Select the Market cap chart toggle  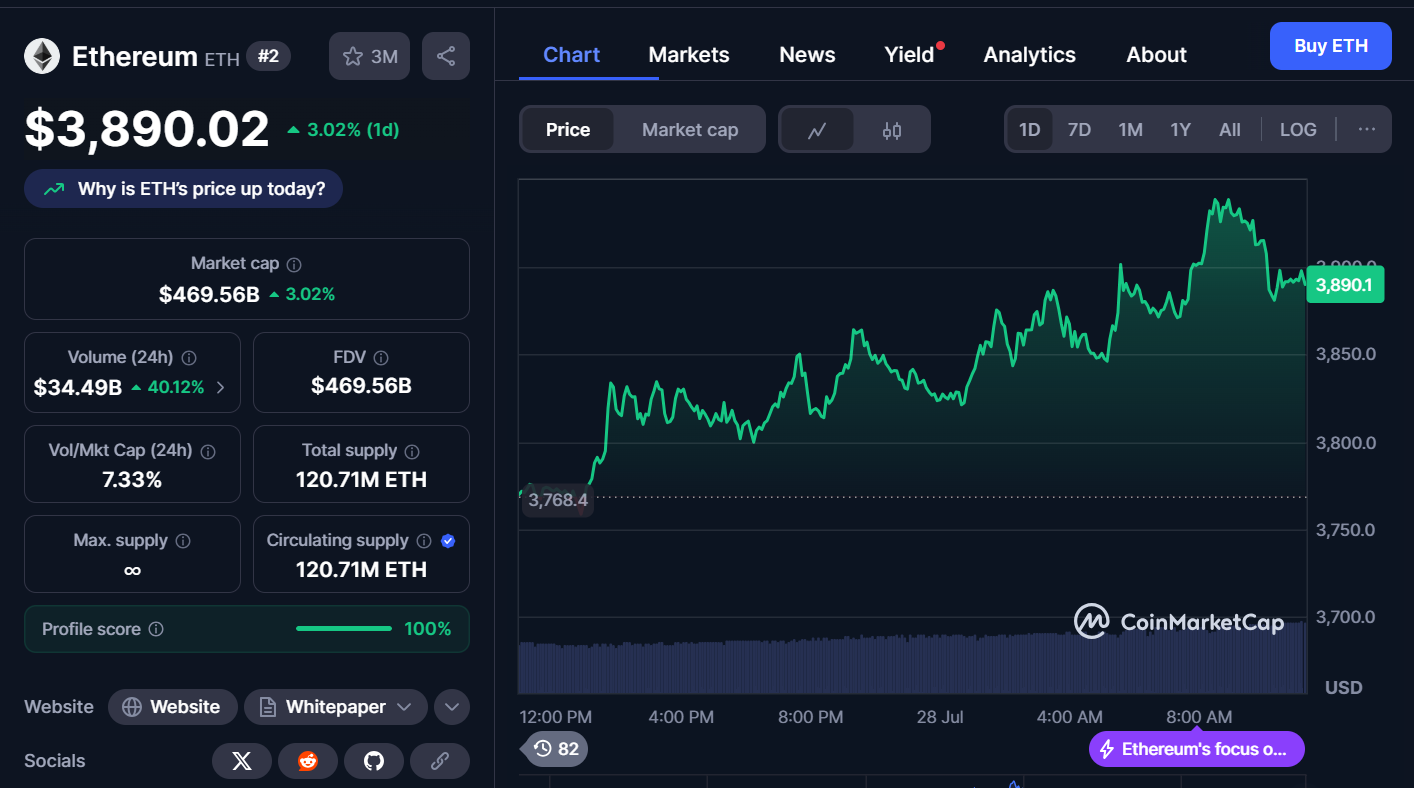[690, 130]
